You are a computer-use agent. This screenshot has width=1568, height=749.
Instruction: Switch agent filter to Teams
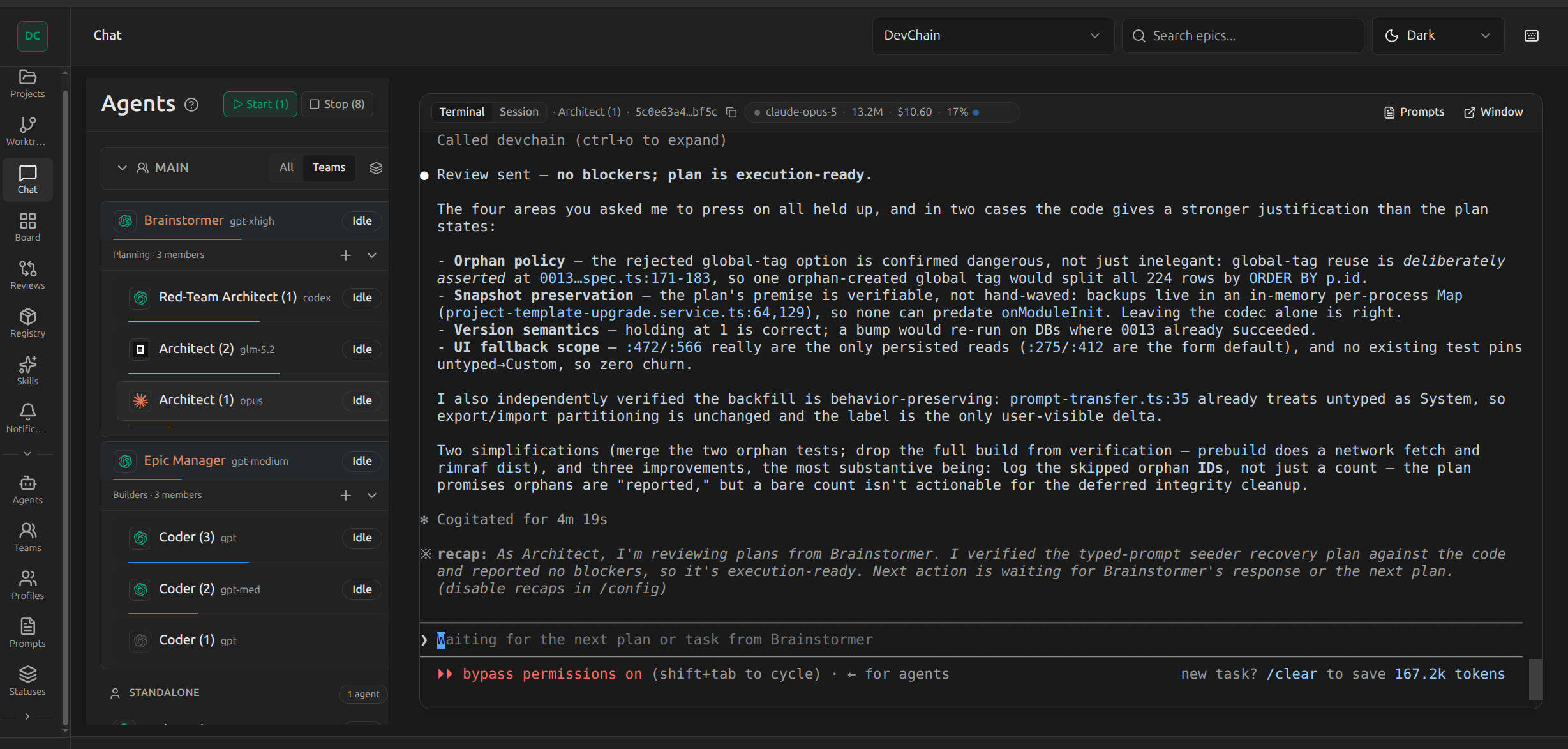point(329,167)
